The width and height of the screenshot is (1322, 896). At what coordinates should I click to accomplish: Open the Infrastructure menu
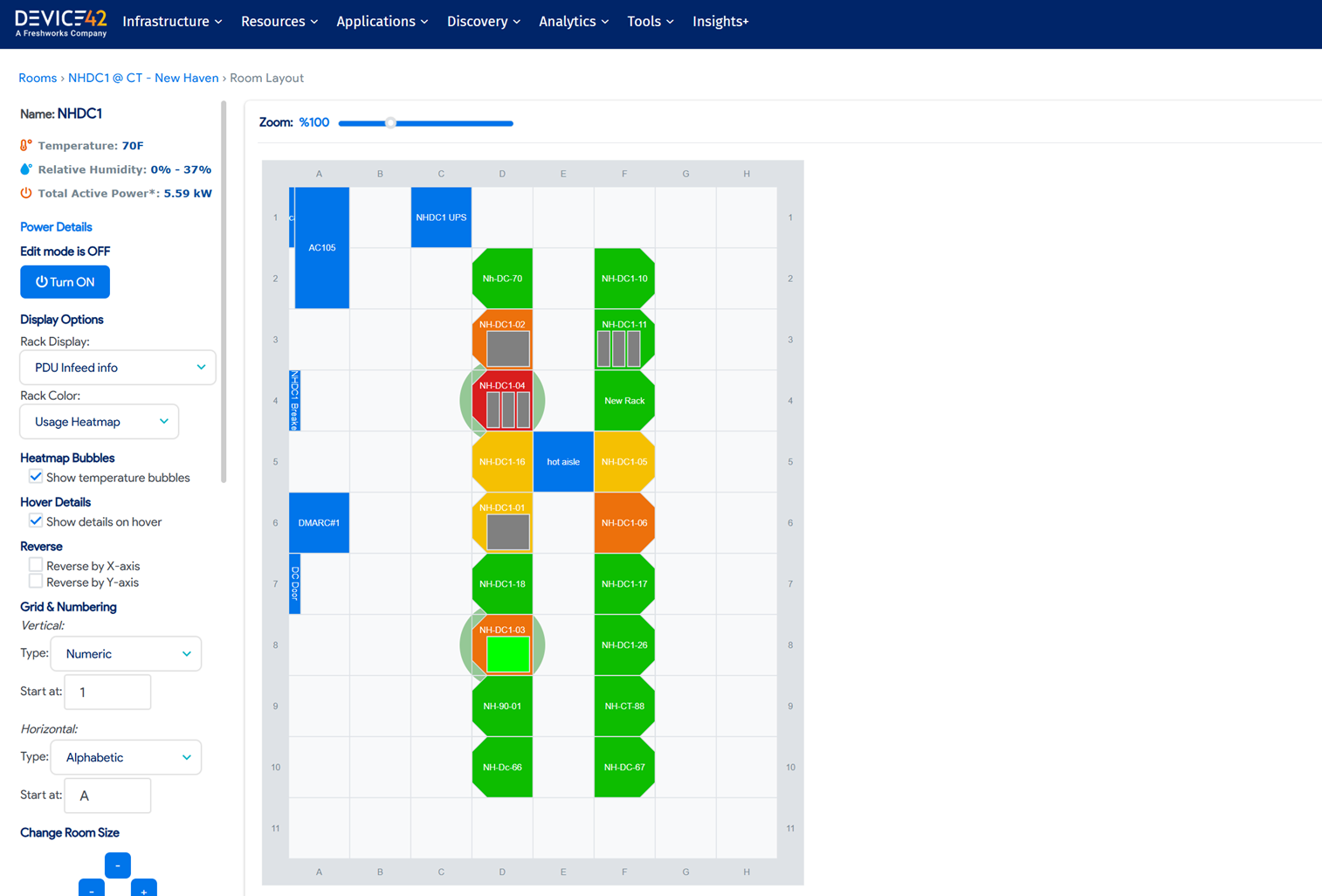point(172,22)
